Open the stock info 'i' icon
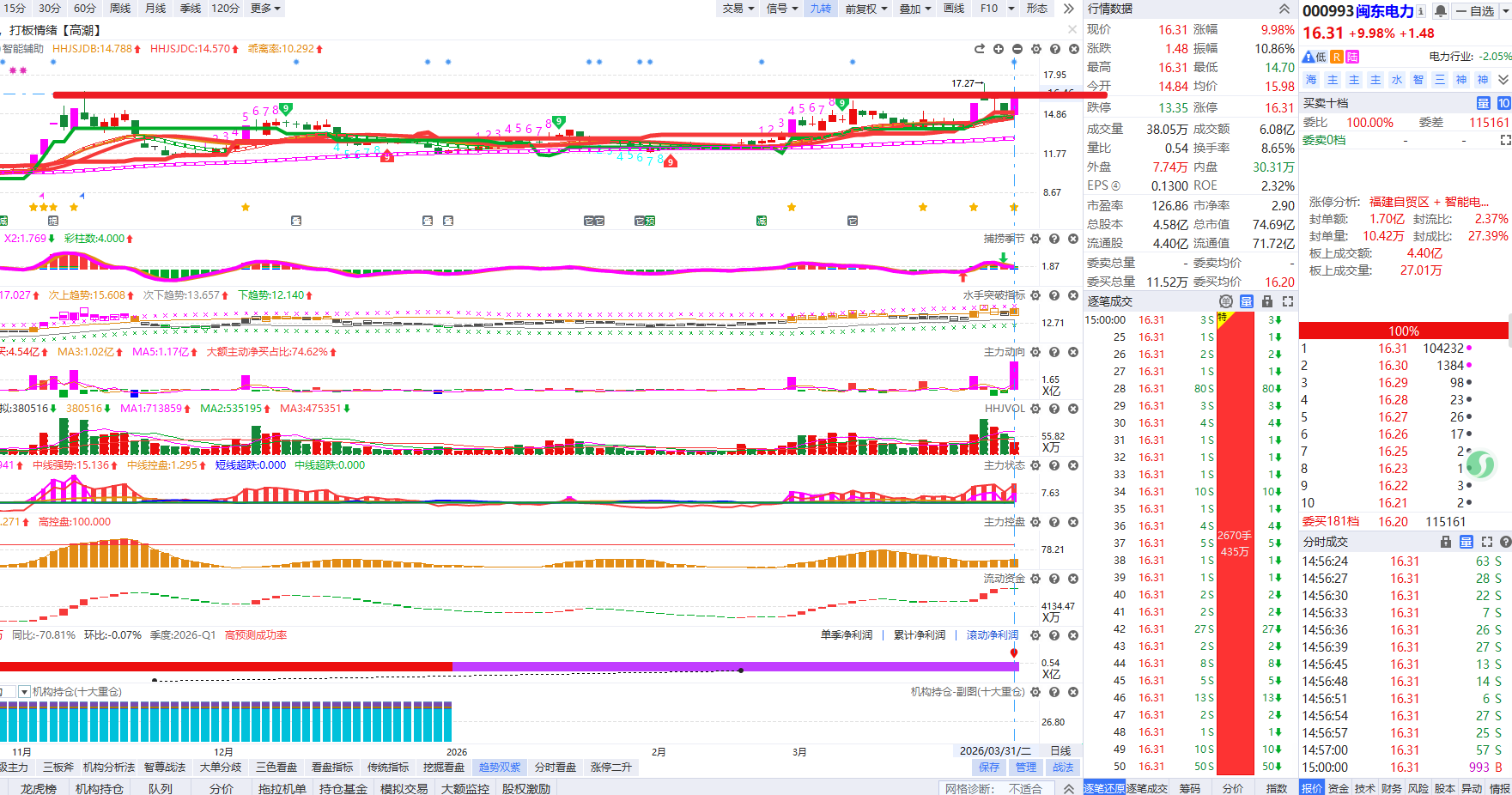Viewport: 1512px width, 795px height. click(x=1421, y=11)
